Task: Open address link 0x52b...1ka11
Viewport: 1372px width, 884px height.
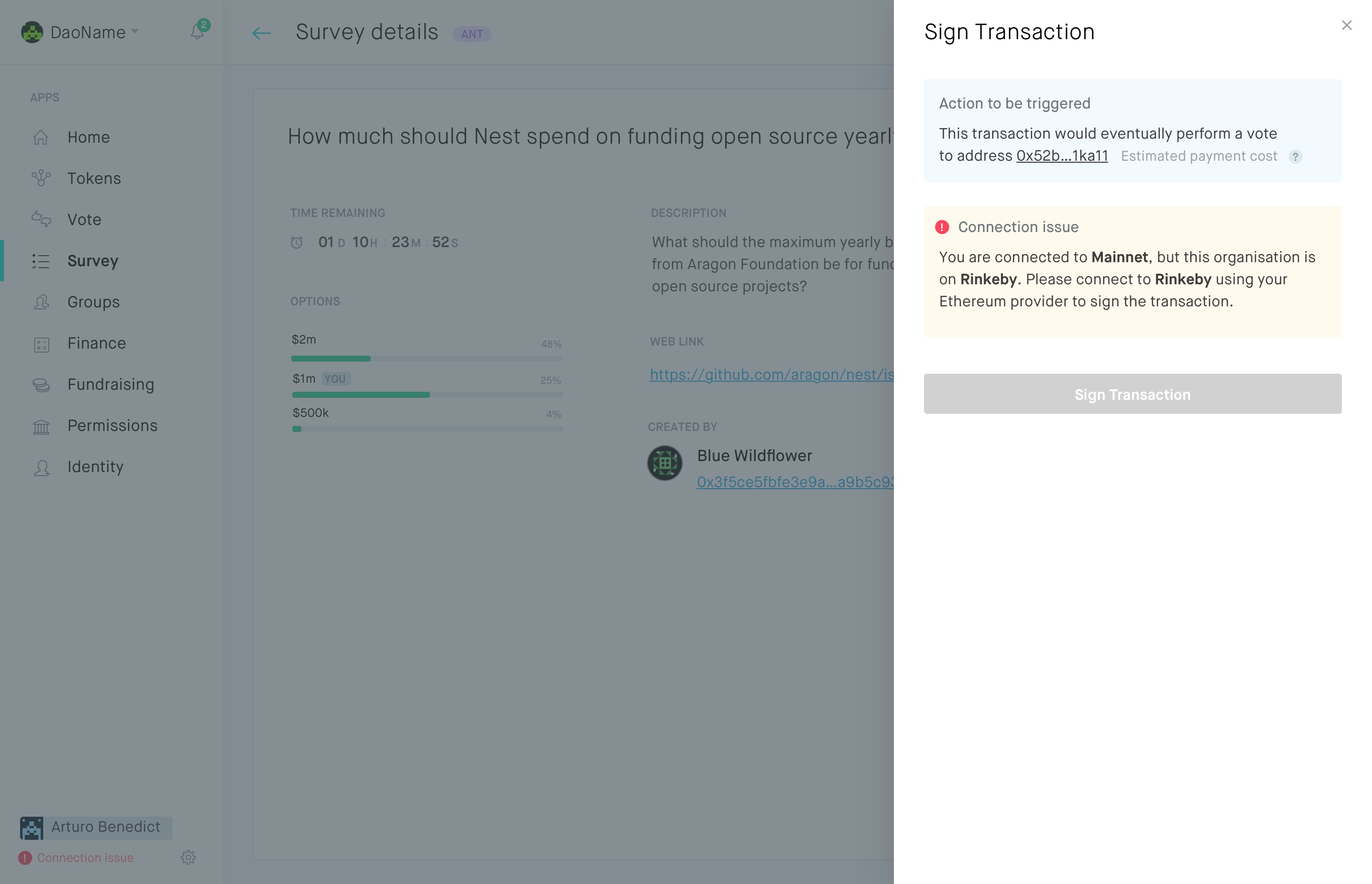Action: (x=1061, y=156)
